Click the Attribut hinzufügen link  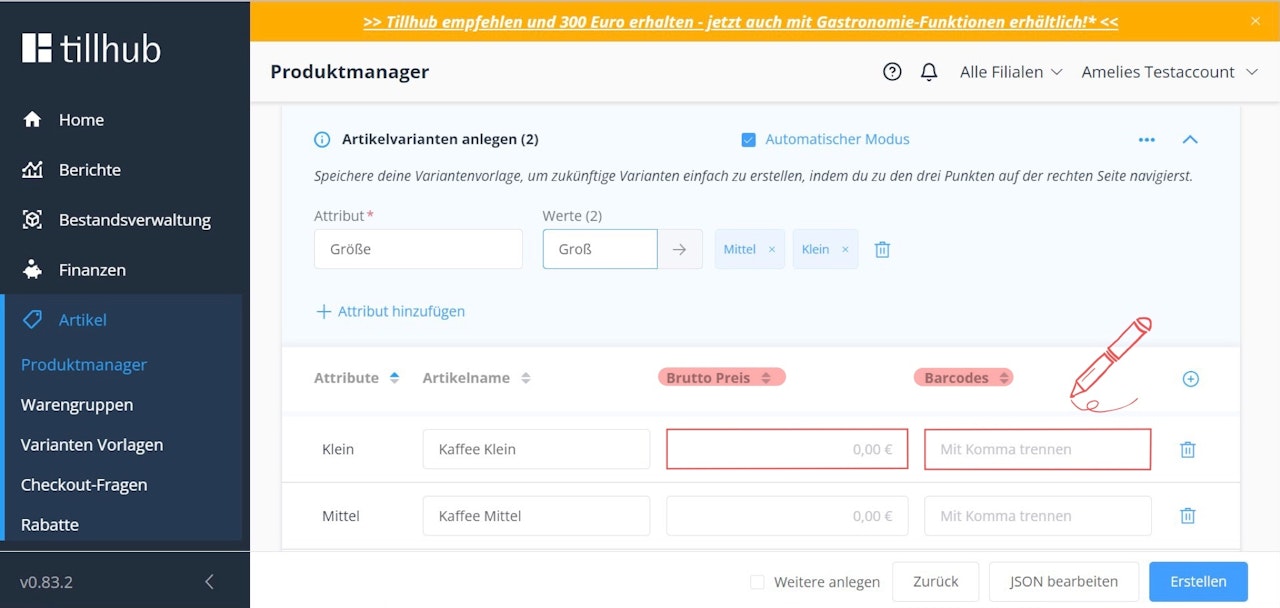point(390,311)
